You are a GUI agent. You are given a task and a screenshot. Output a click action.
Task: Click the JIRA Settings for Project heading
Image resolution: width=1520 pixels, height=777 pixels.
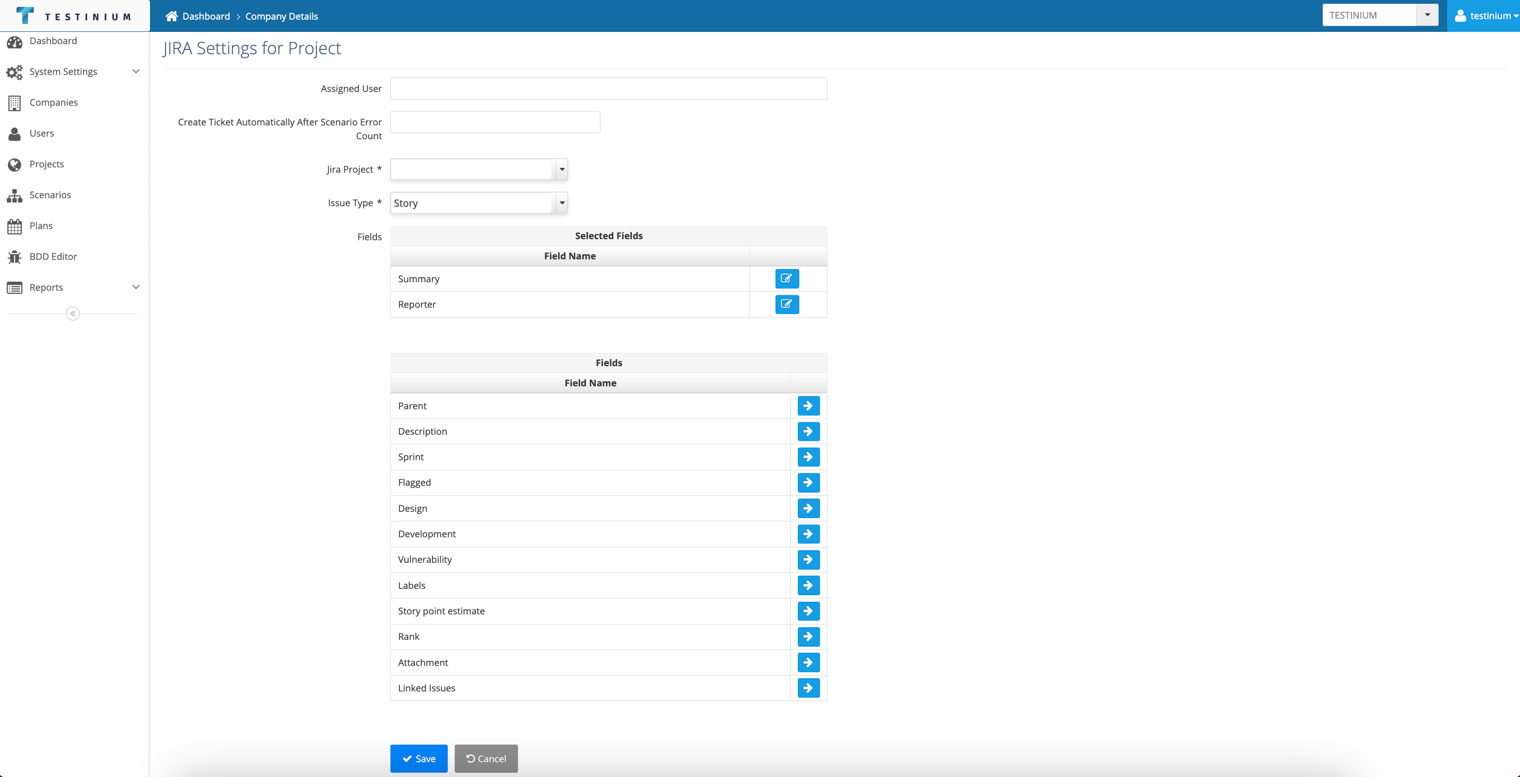(x=252, y=48)
